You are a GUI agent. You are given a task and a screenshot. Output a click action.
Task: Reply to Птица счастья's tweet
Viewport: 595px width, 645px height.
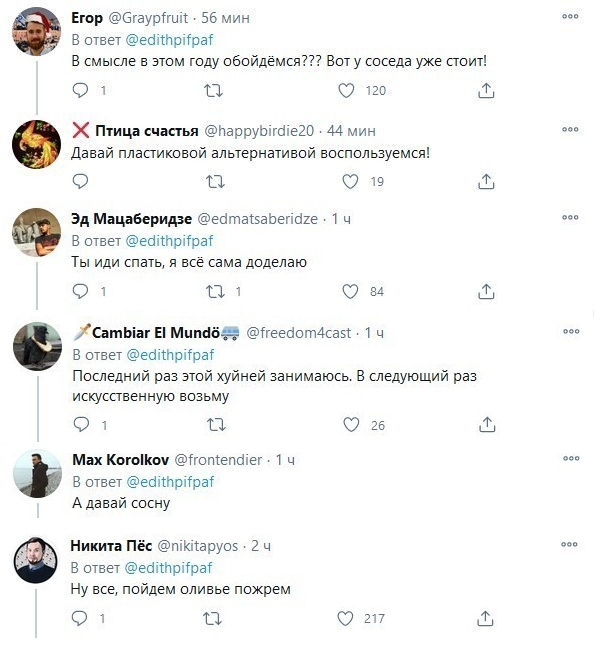80,181
